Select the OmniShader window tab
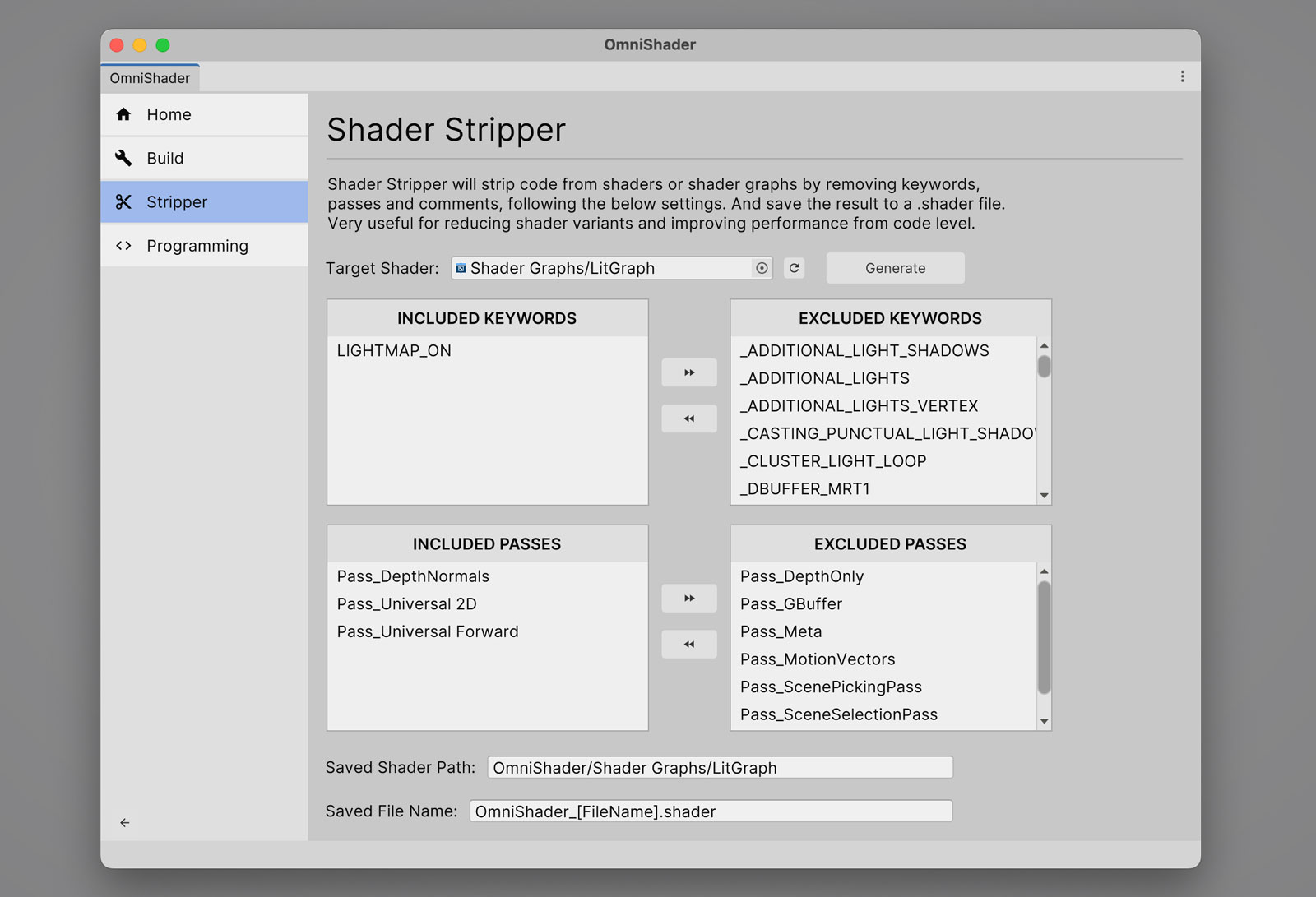The image size is (1316, 897). coord(150,78)
